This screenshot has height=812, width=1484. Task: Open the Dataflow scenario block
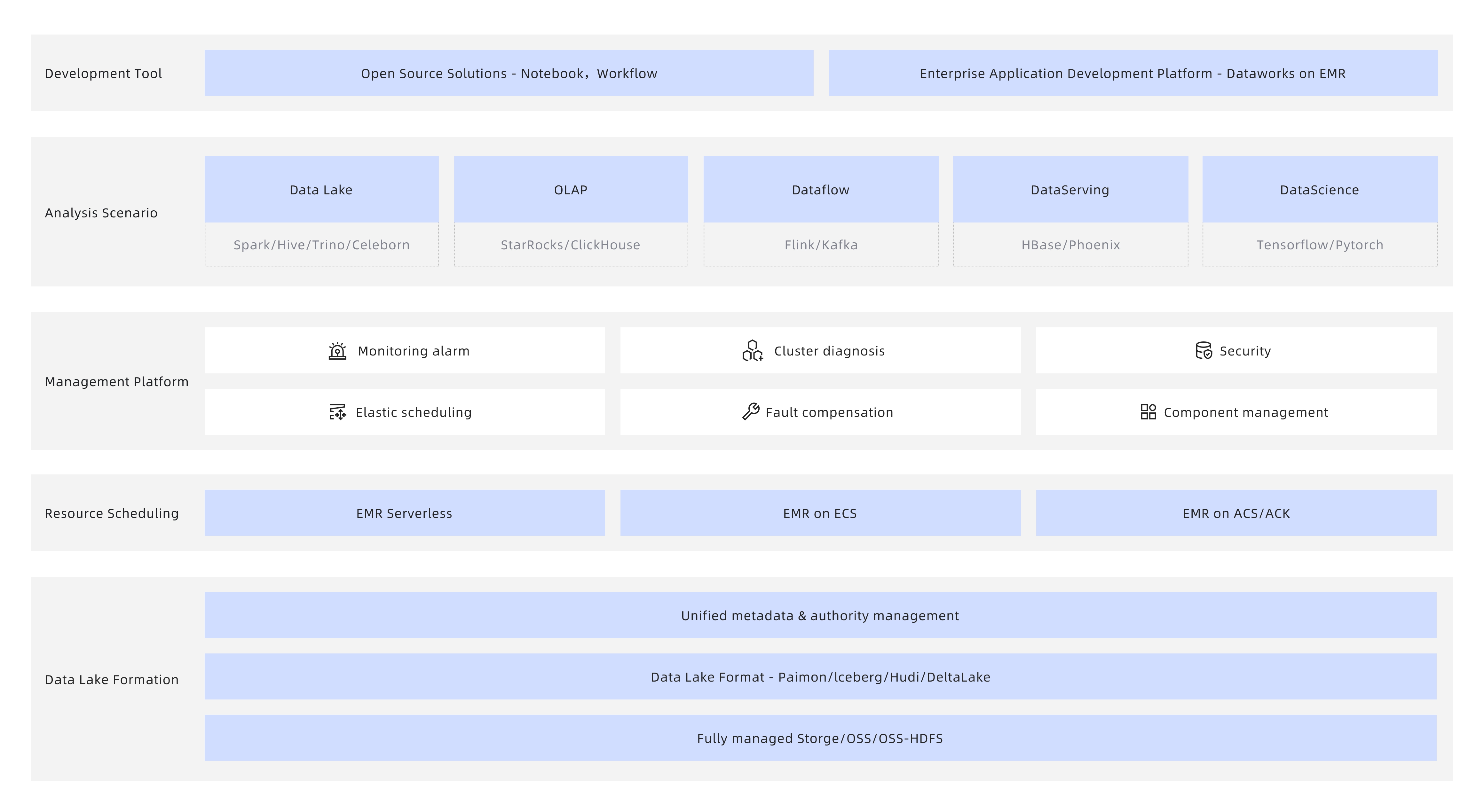pyautogui.click(x=821, y=190)
